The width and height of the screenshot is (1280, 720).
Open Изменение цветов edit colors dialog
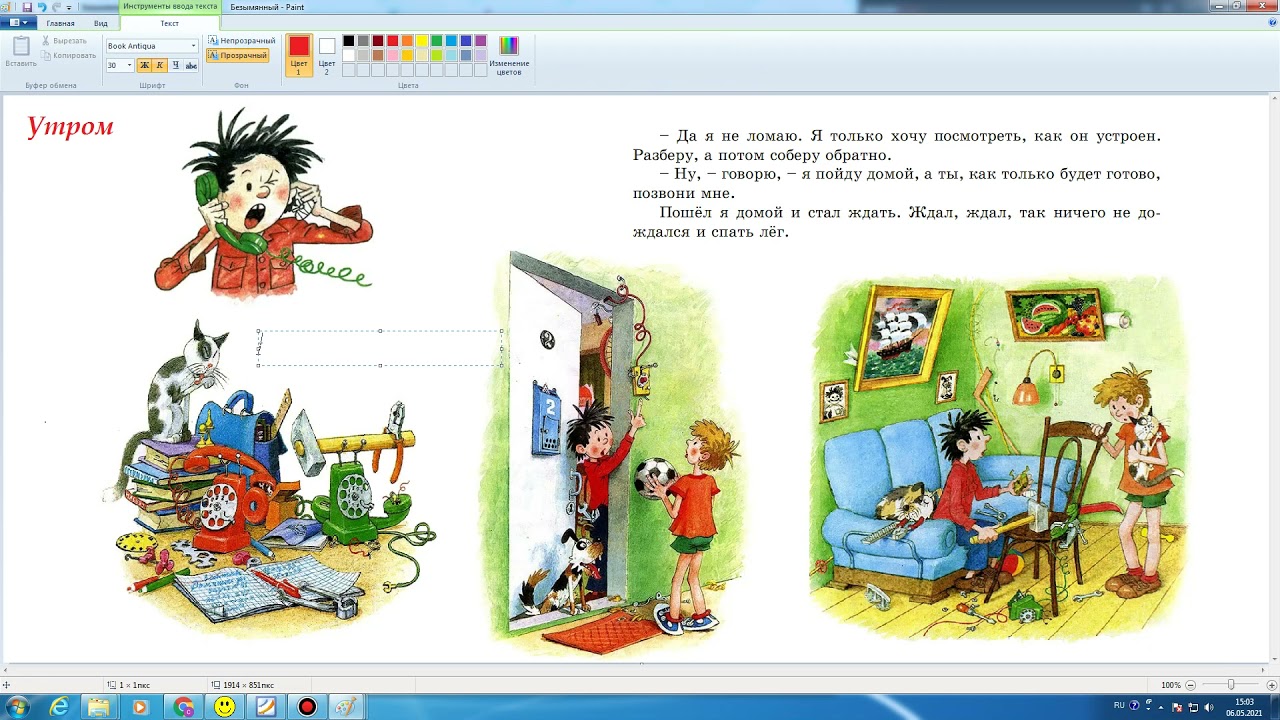[509, 55]
